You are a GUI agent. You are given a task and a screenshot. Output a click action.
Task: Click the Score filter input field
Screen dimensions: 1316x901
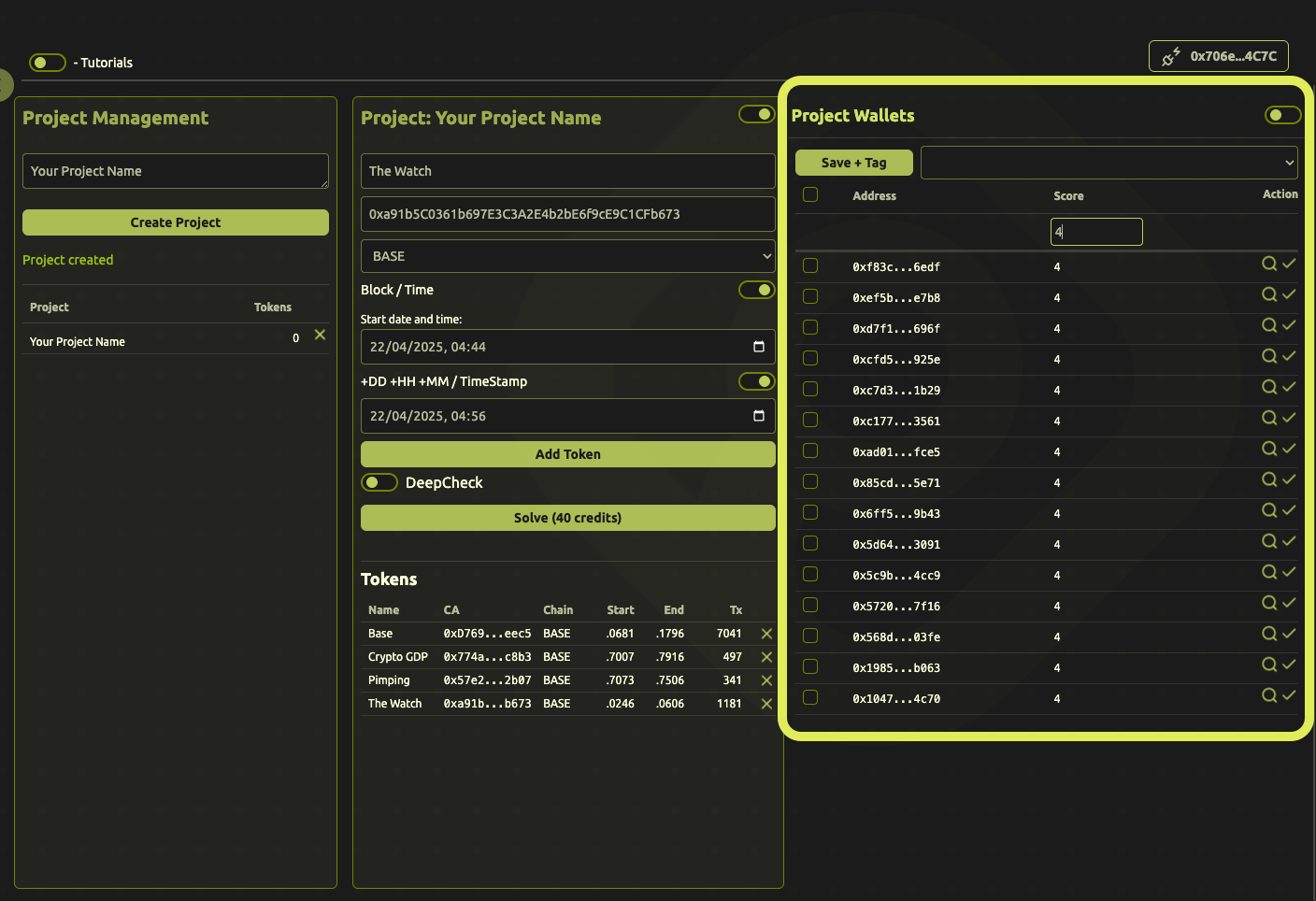pyautogui.click(x=1096, y=232)
